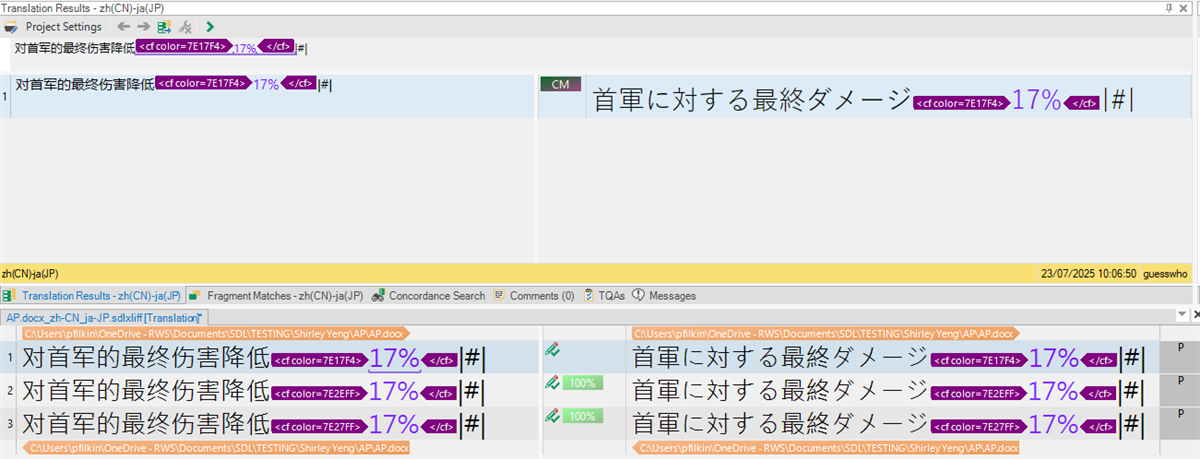Open Project Settings in Translation Results toolbar
The height and width of the screenshot is (459, 1200).
click(54, 27)
